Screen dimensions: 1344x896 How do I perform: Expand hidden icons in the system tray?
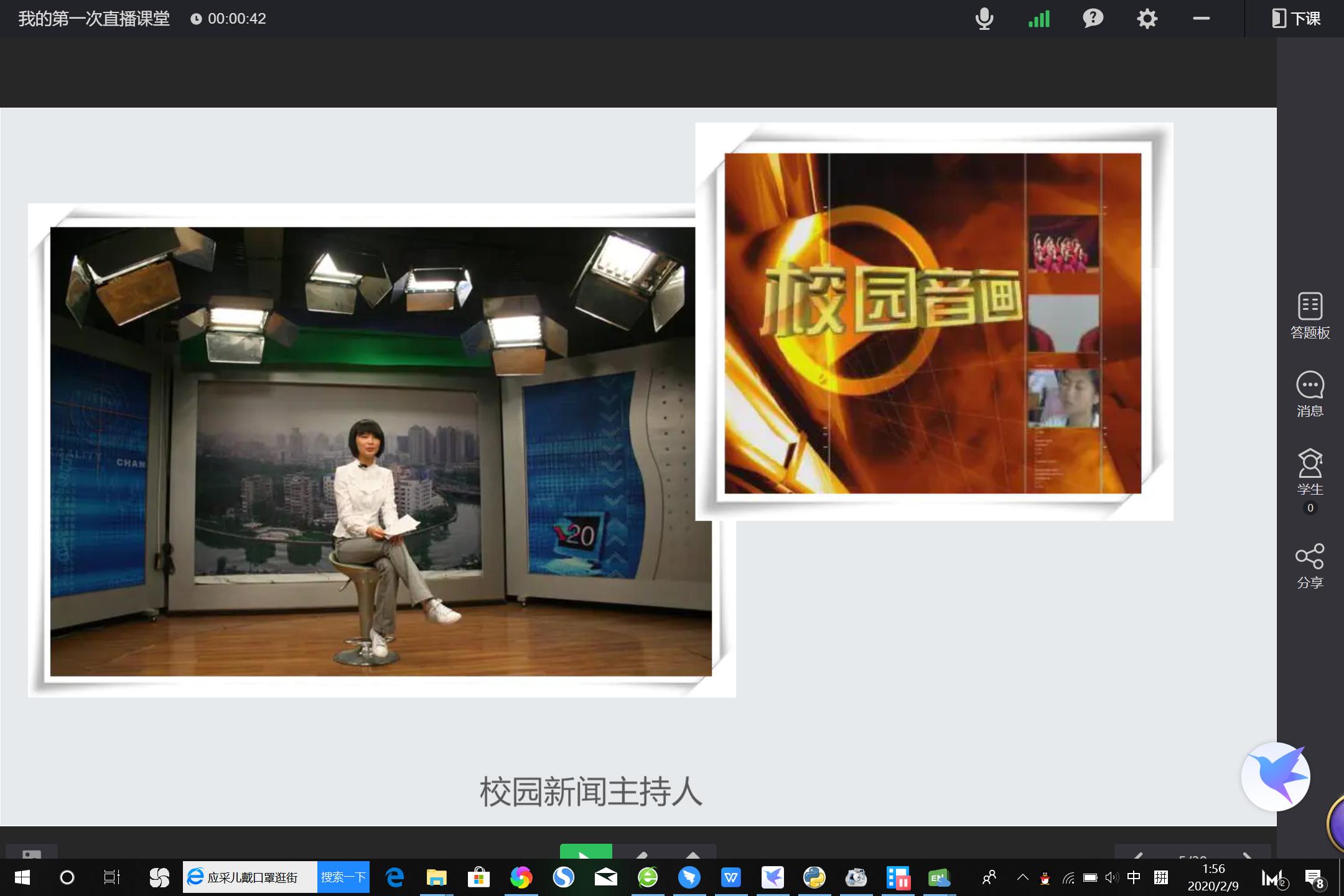pyautogui.click(x=1022, y=877)
